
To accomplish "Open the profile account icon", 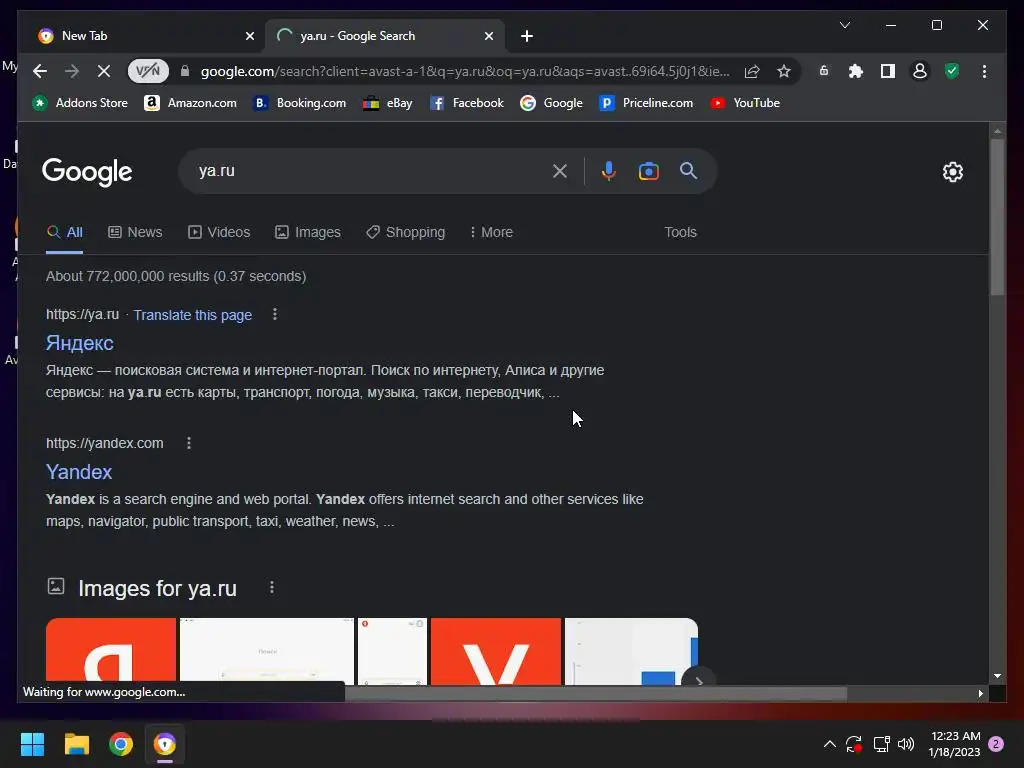I will pyautogui.click(x=920, y=71).
